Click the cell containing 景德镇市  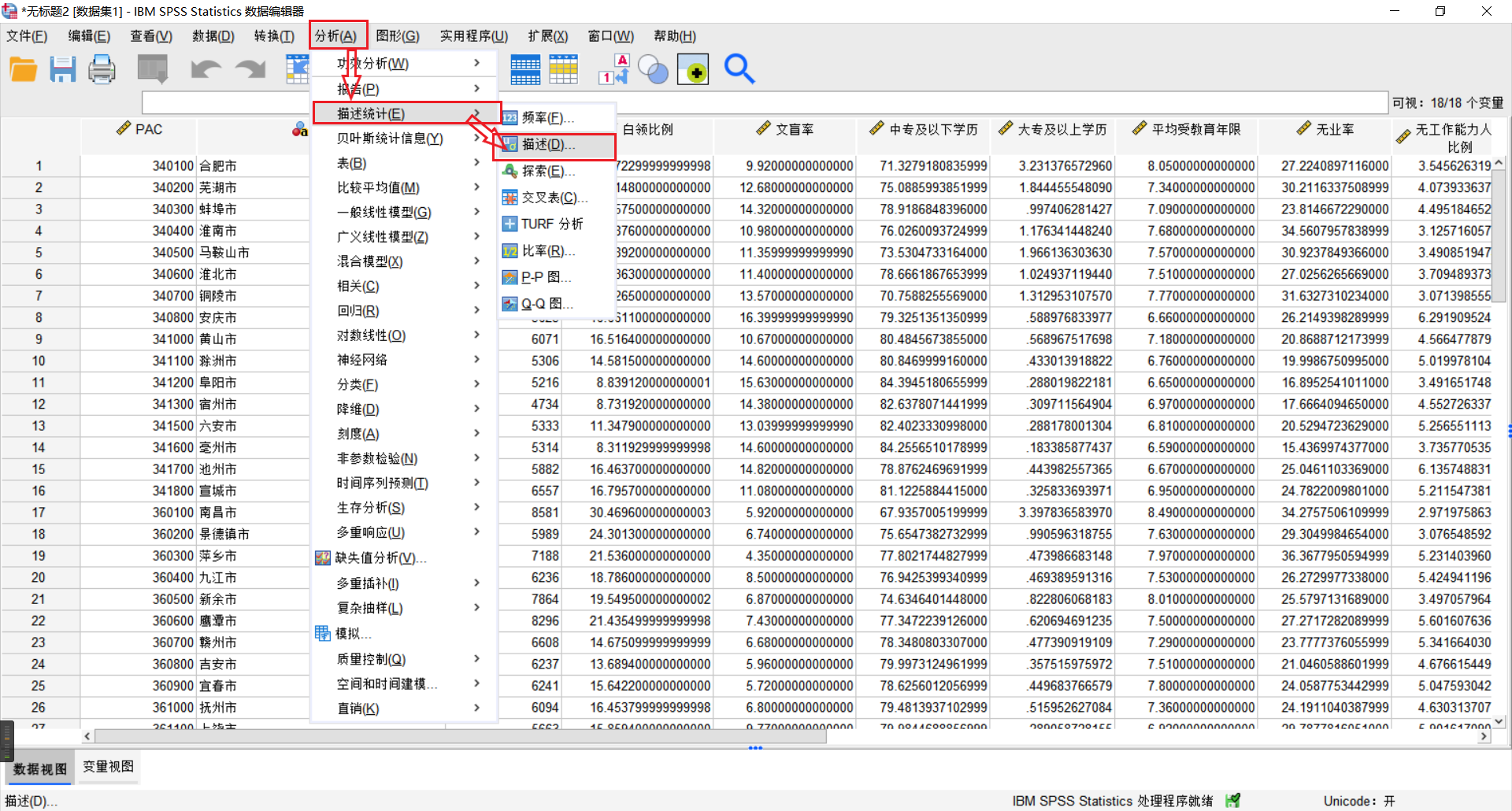coord(252,534)
